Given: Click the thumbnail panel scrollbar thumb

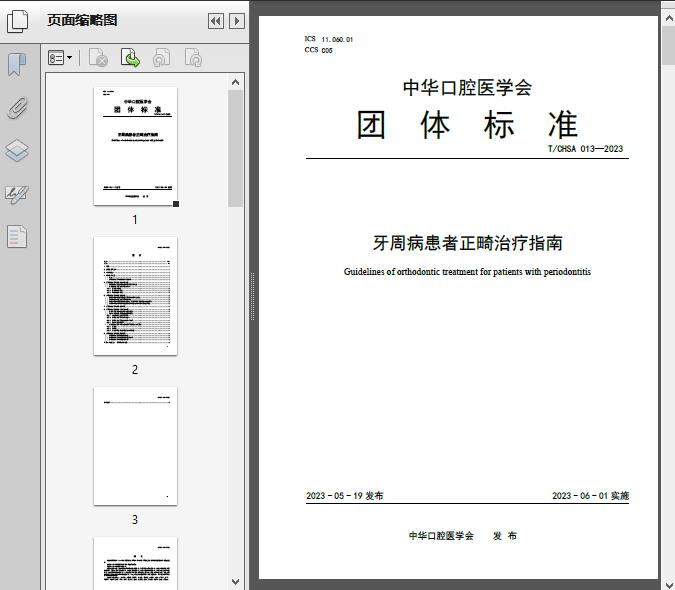Looking at the screenshot, I should [235, 148].
